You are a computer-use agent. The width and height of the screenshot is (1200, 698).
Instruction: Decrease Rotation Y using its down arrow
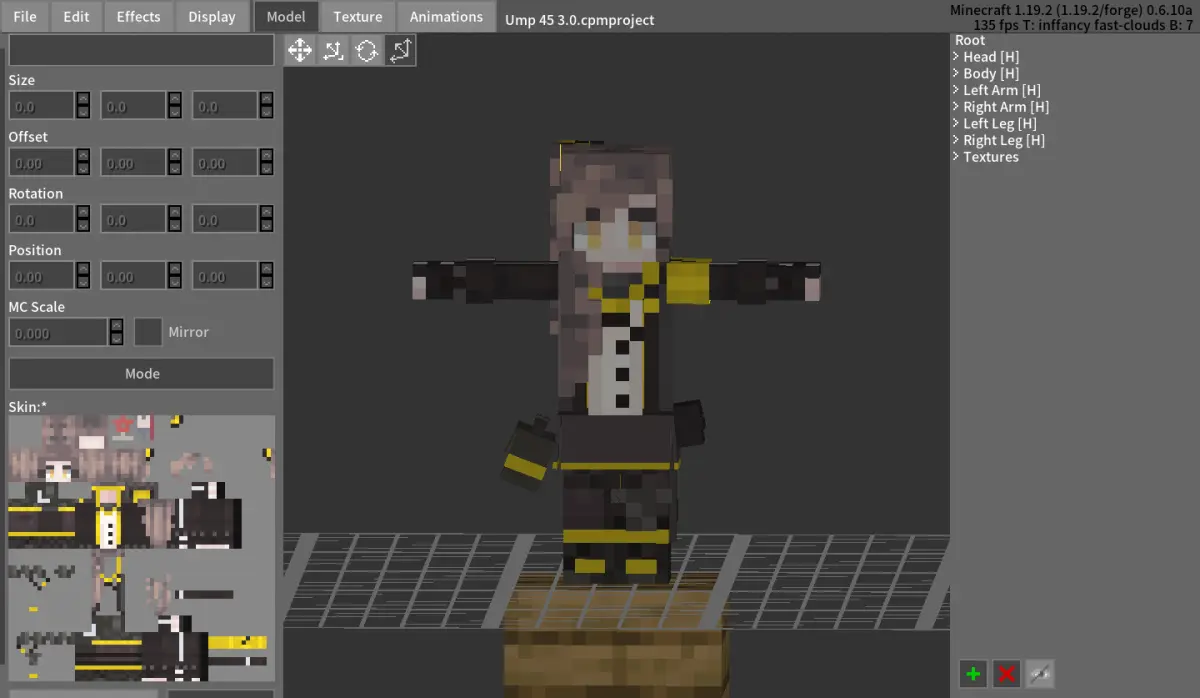click(x=175, y=226)
